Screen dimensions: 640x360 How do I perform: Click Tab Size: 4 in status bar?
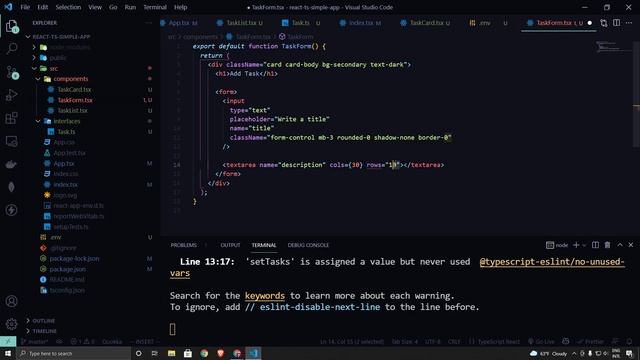click(404, 342)
